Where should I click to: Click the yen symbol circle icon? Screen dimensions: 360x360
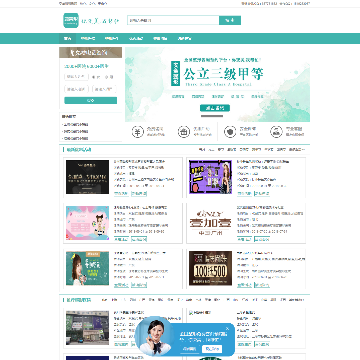coord(138,132)
